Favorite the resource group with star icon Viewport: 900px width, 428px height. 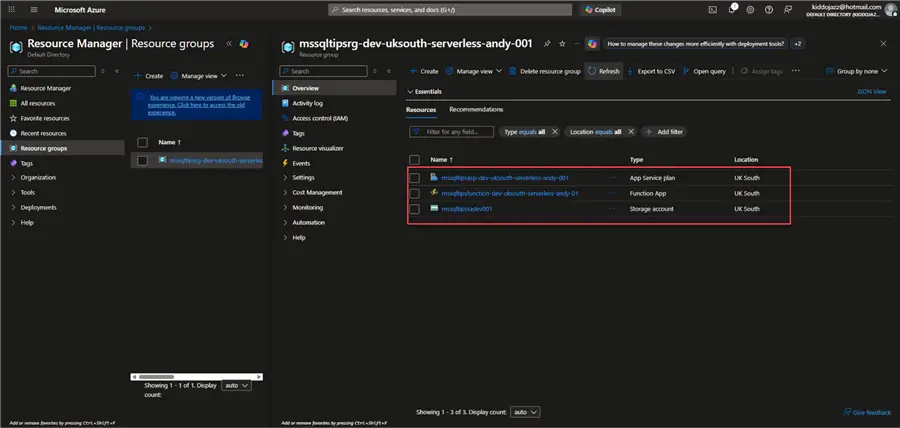562,44
